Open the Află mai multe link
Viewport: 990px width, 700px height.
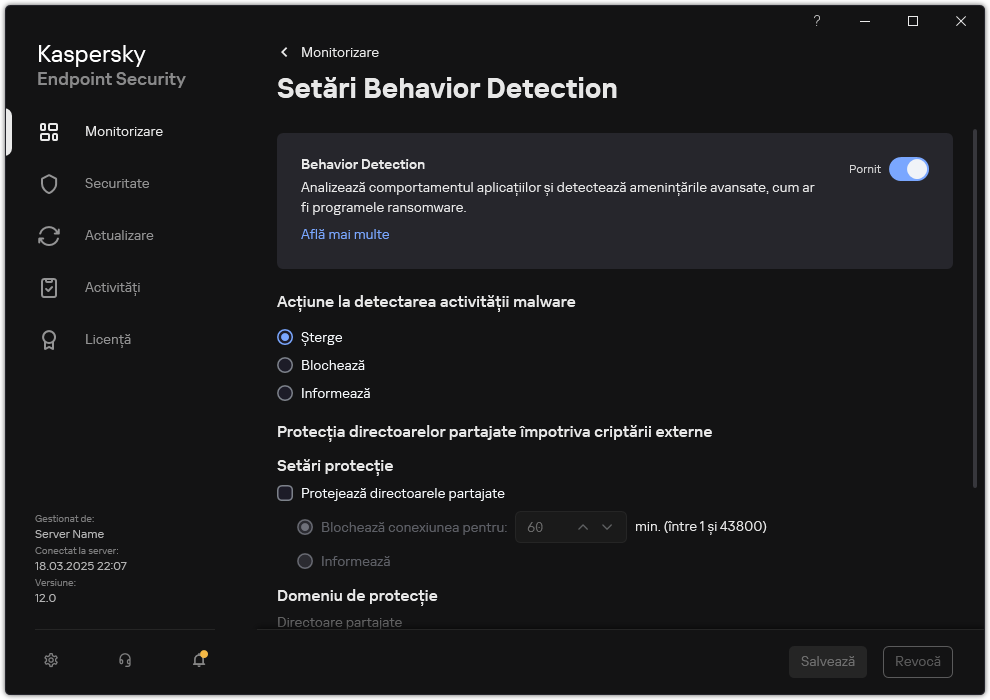[344, 233]
